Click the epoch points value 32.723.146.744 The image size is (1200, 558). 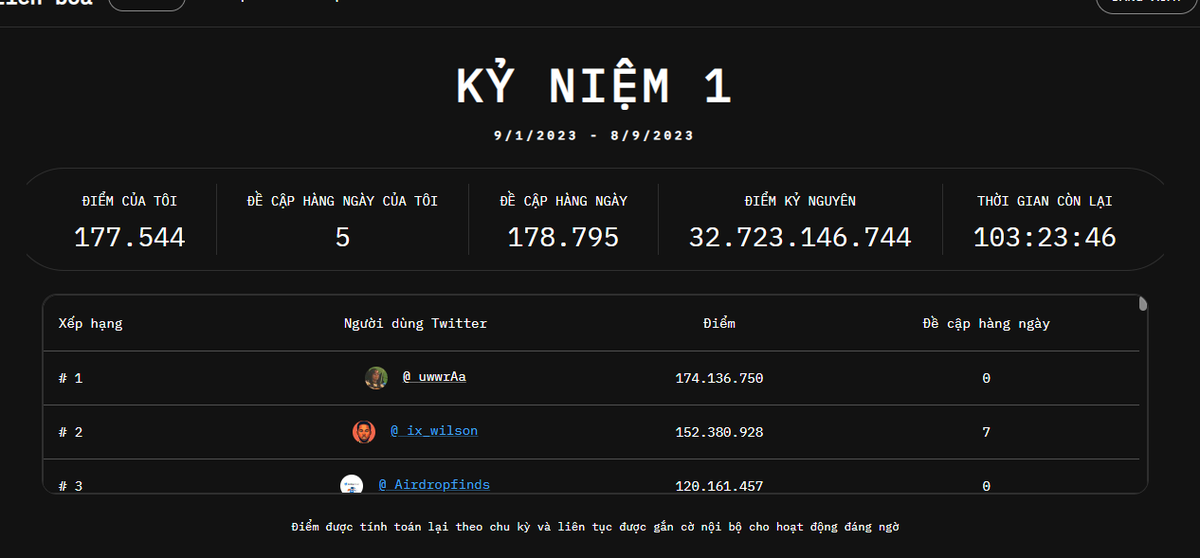800,237
